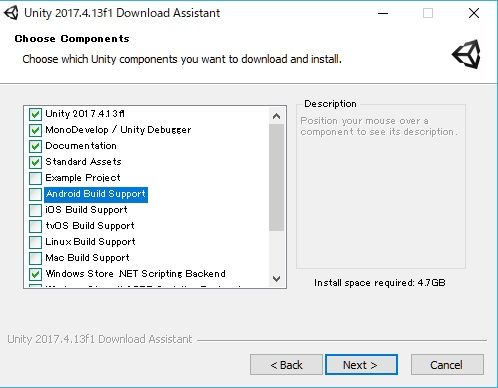Uncheck the Standard Assets checkbox

(x=35, y=162)
